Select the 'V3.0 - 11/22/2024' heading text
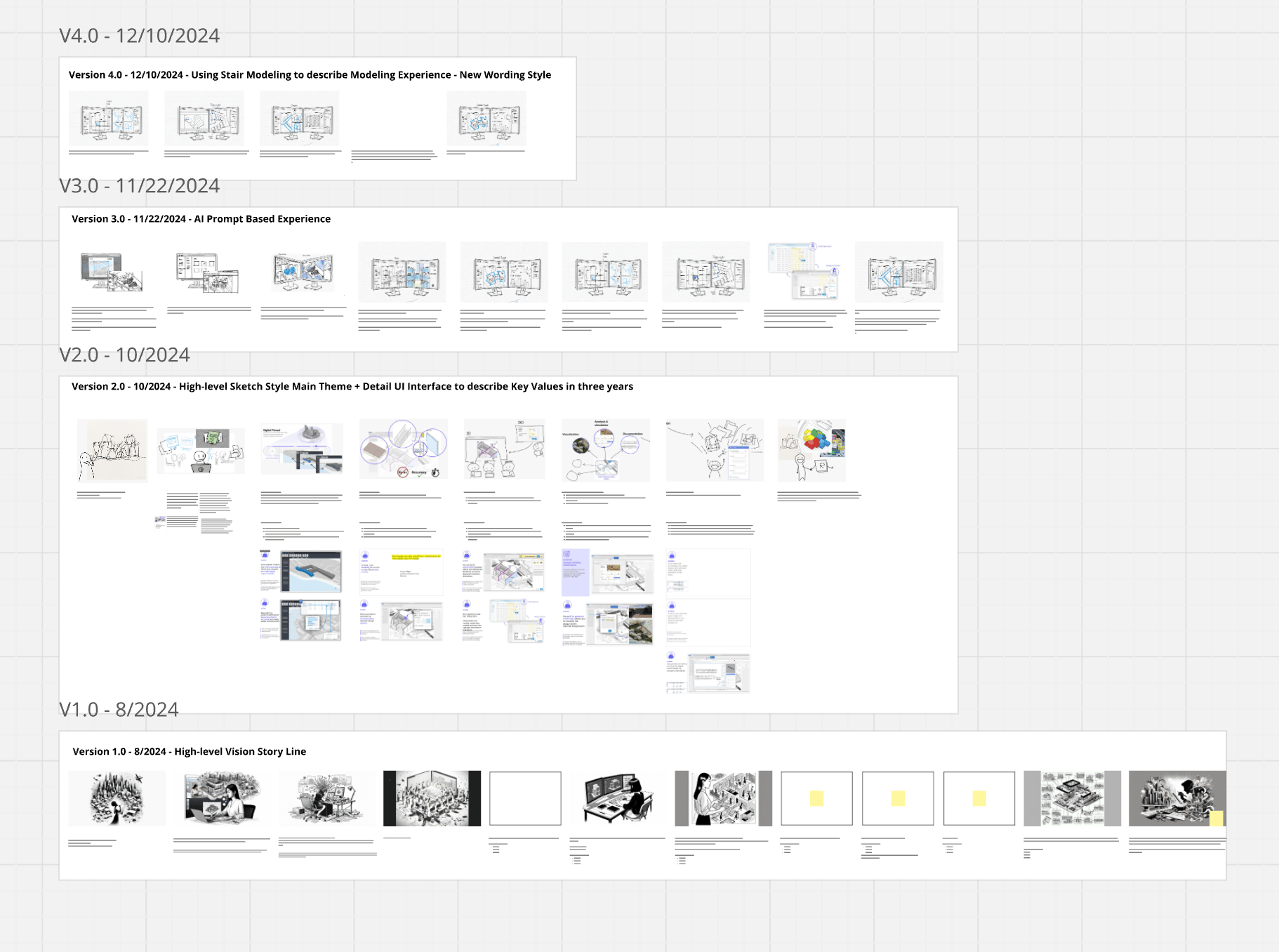The height and width of the screenshot is (952, 1279). [x=139, y=186]
